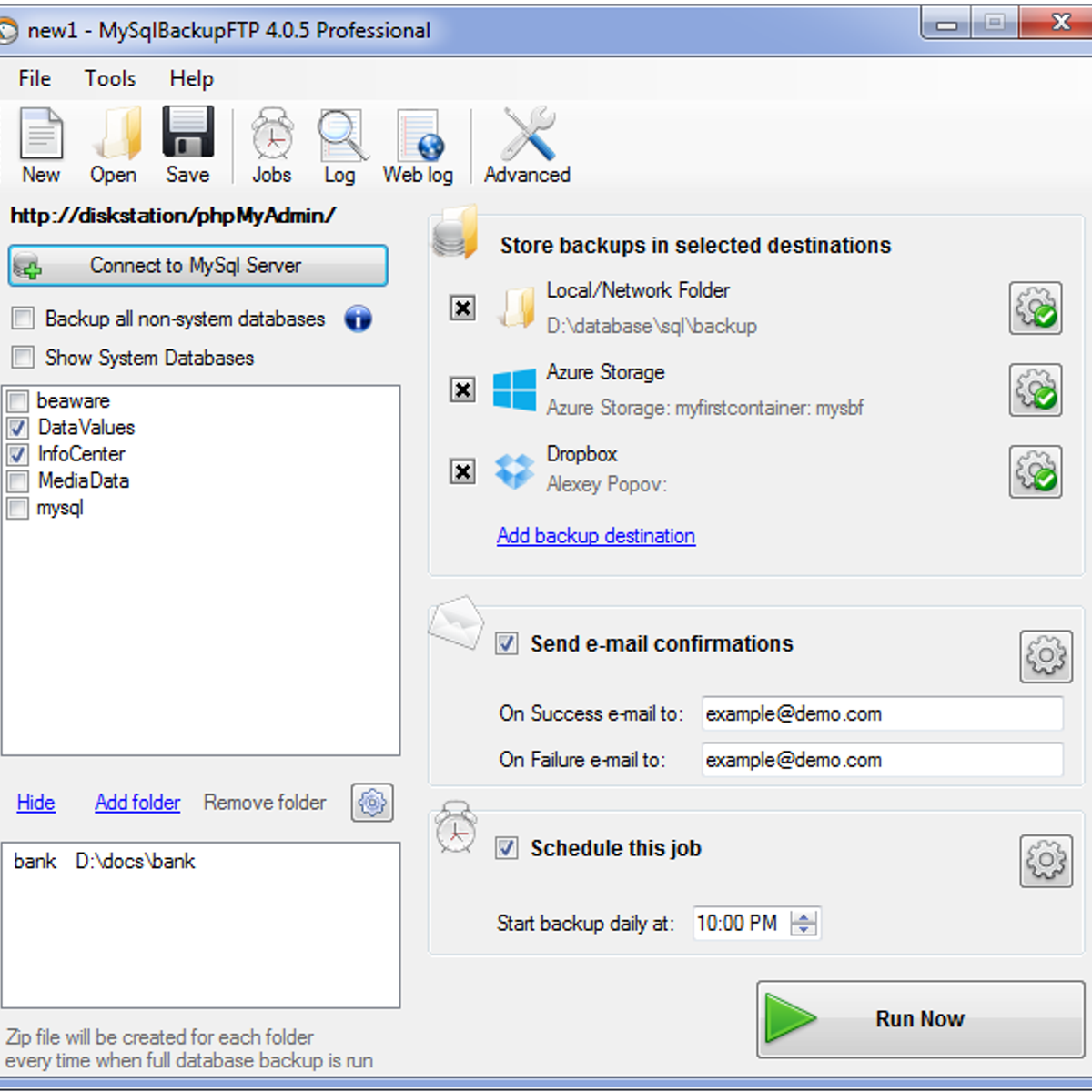Toggle Azure Storage destination checkbox
Screen dimensions: 1092x1092
point(463,390)
